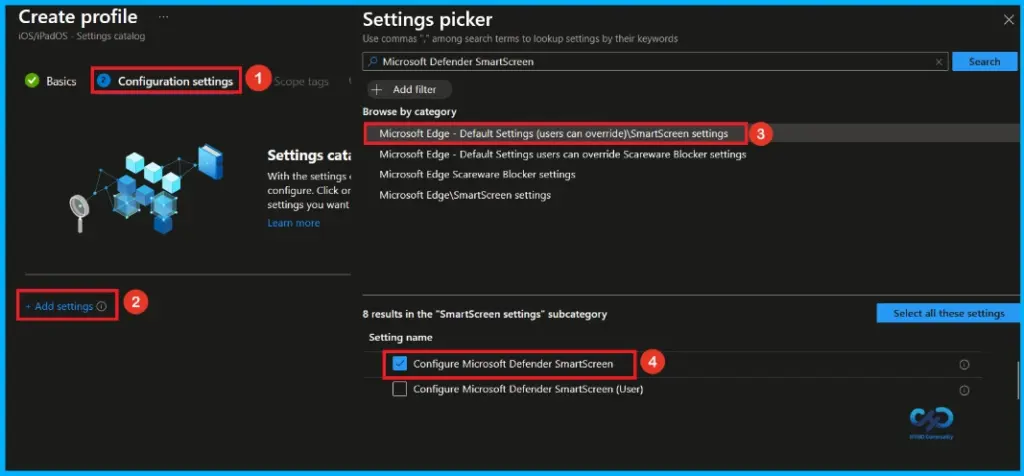Click the search magnifier icon in Settings picker
This screenshot has width=1024, height=476.
pos(373,62)
